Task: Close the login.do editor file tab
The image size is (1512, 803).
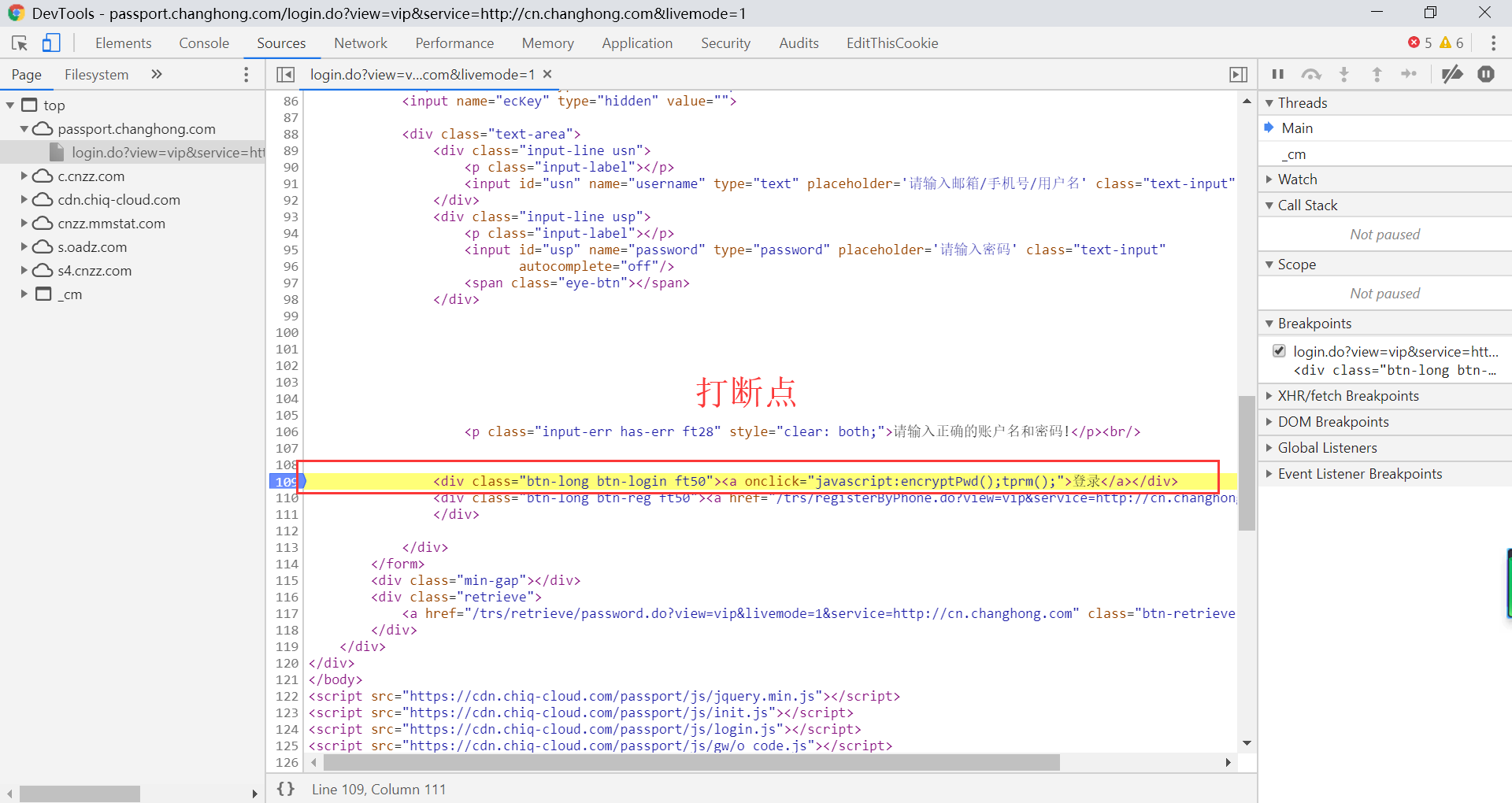Action: [547, 74]
